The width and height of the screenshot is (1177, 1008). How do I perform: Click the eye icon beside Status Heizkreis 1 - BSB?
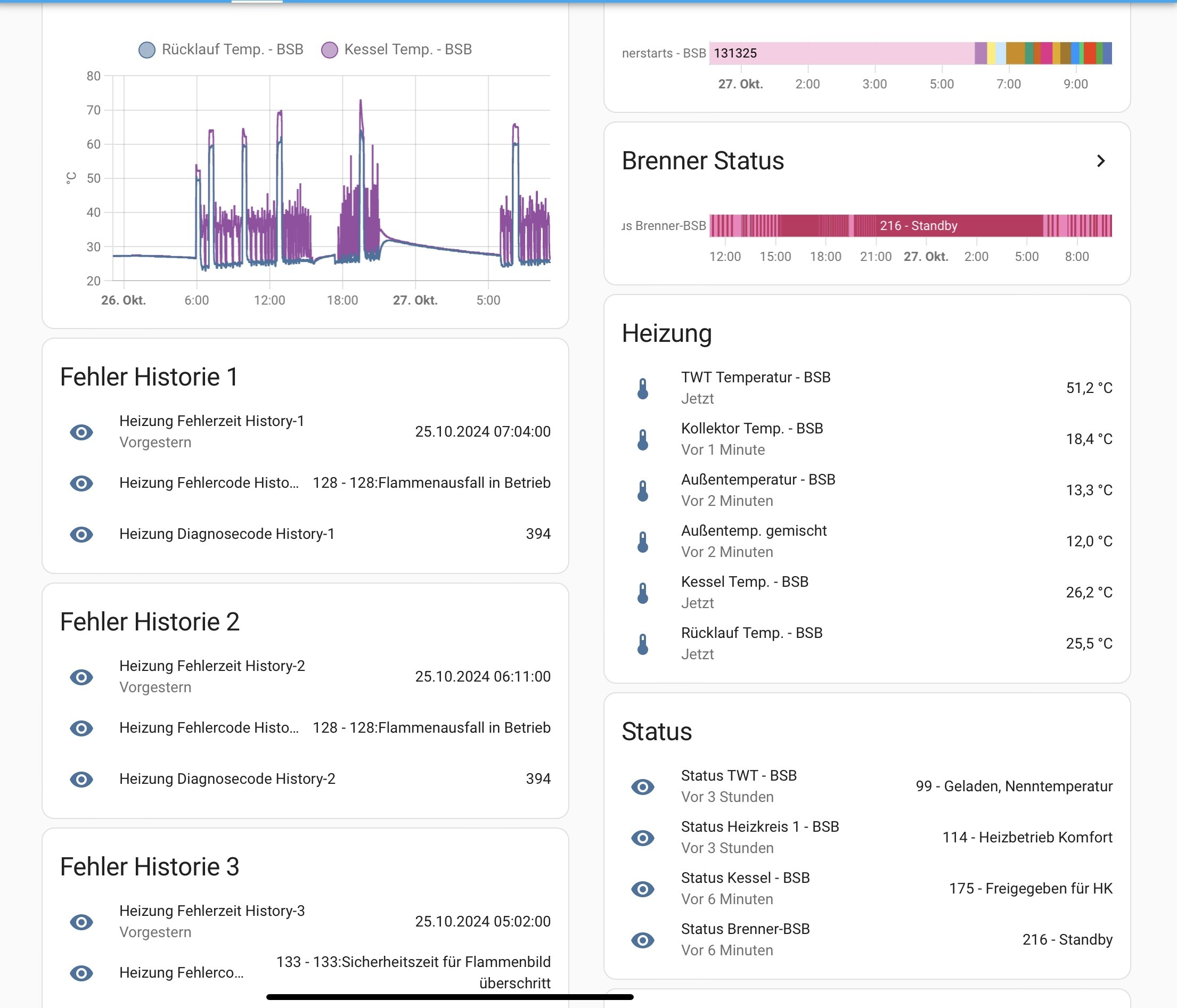coord(642,838)
